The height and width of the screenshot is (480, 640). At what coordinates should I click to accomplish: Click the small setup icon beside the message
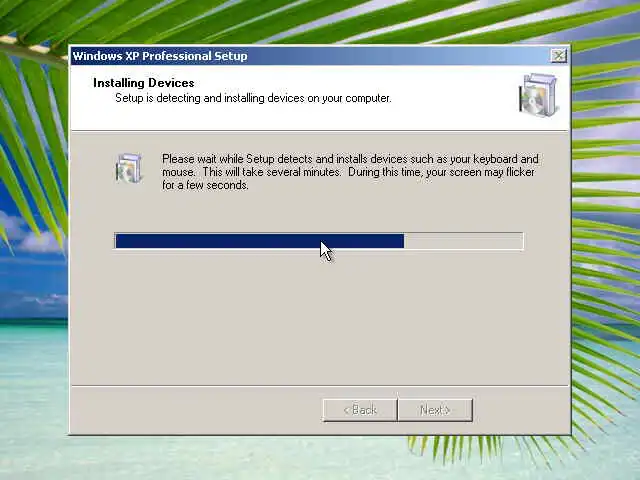[129, 168]
